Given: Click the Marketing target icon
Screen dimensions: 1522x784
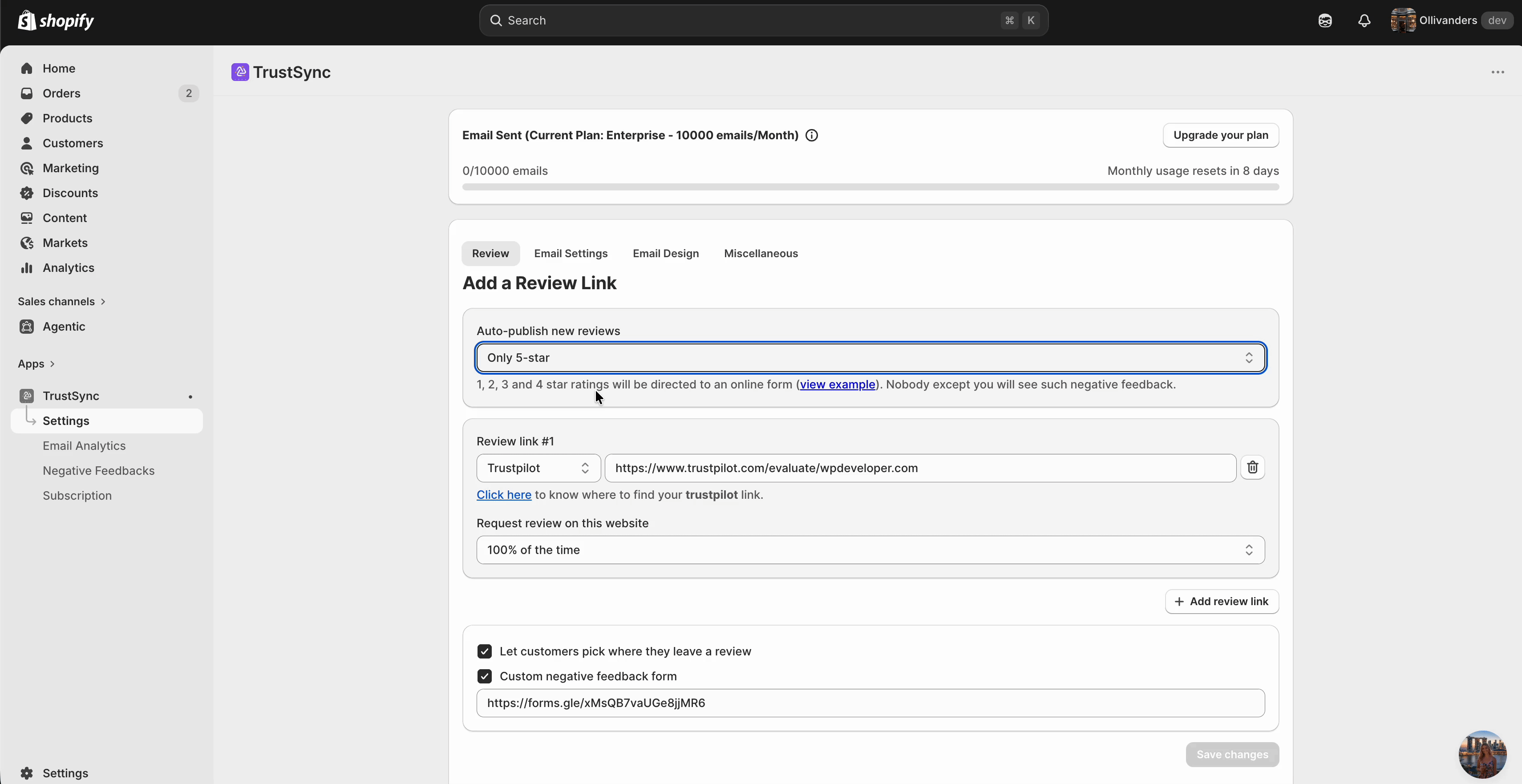Looking at the screenshot, I should point(27,168).
